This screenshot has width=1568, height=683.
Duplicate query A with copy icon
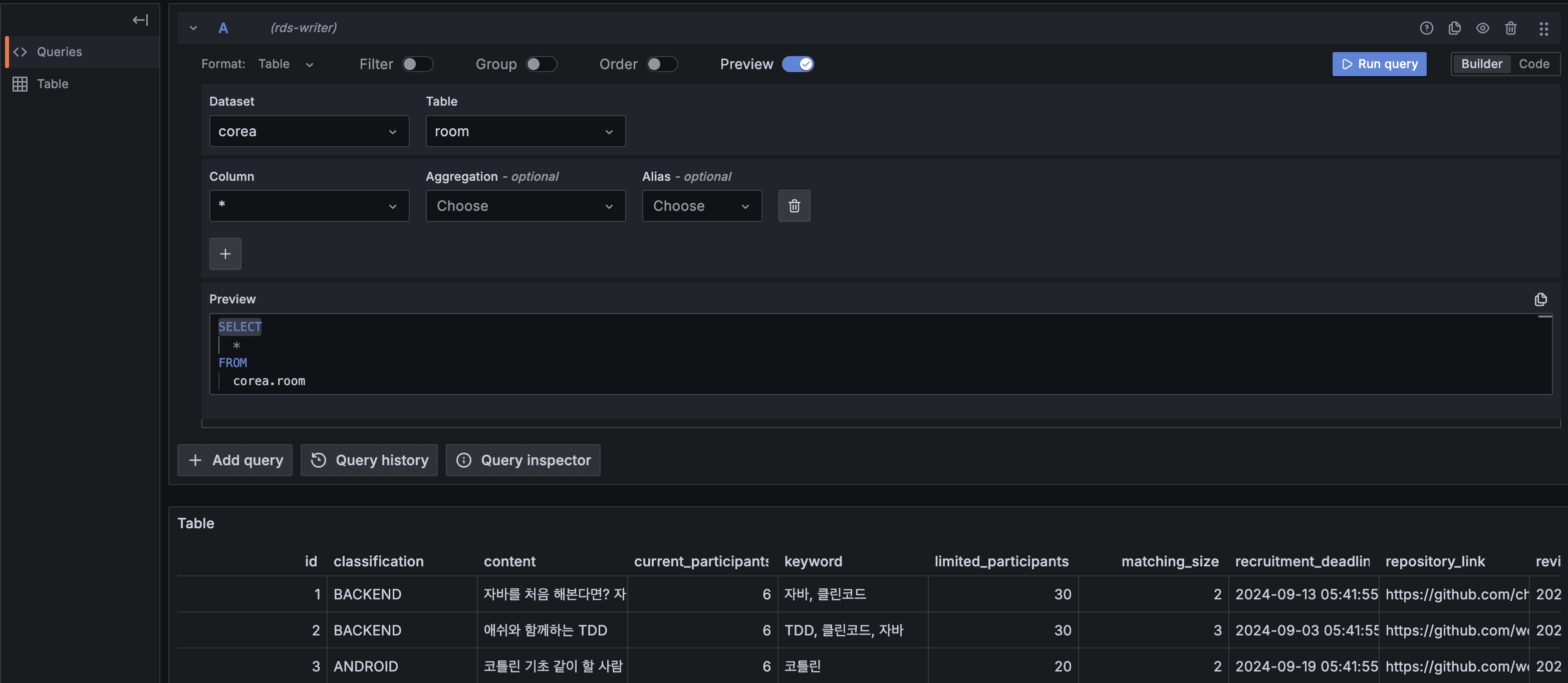[1454, 28]
